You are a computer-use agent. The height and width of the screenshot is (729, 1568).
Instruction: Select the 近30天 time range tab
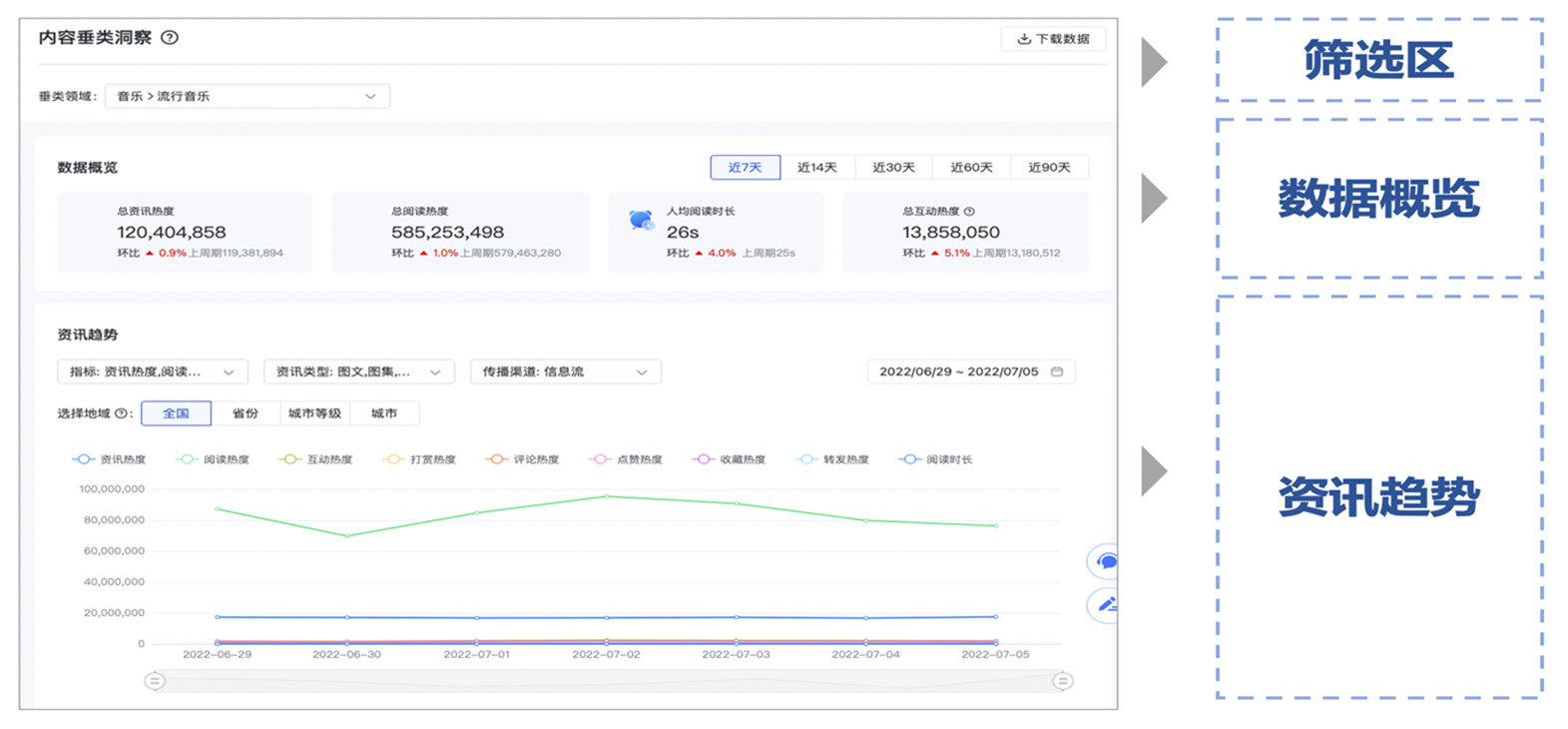point(893,167)
